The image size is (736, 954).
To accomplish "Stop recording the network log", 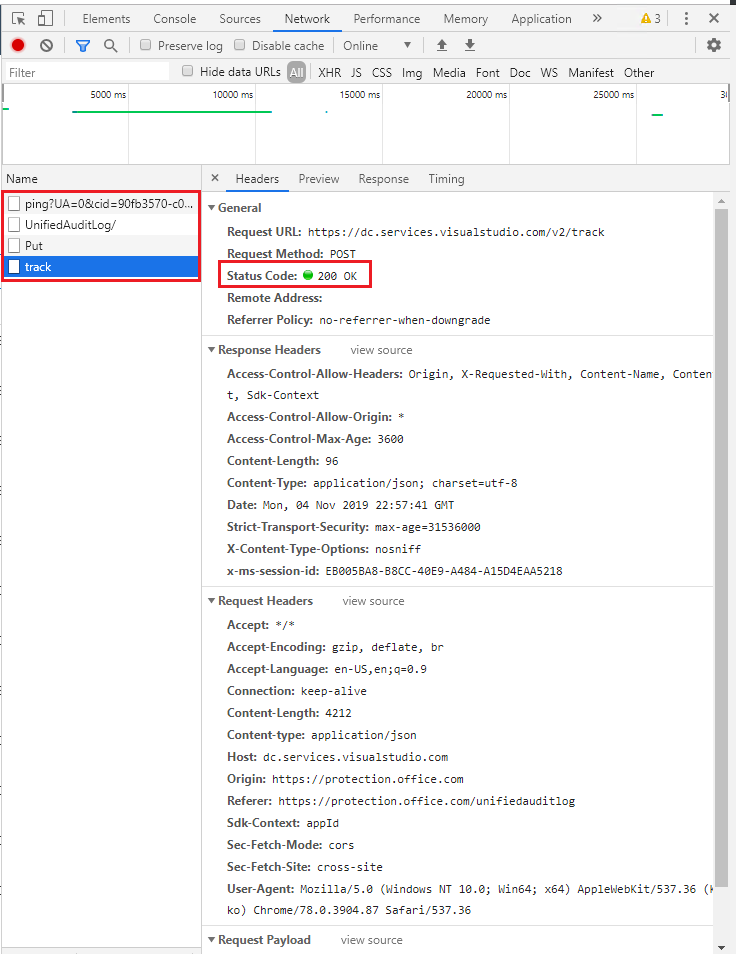I will (18, 45).
